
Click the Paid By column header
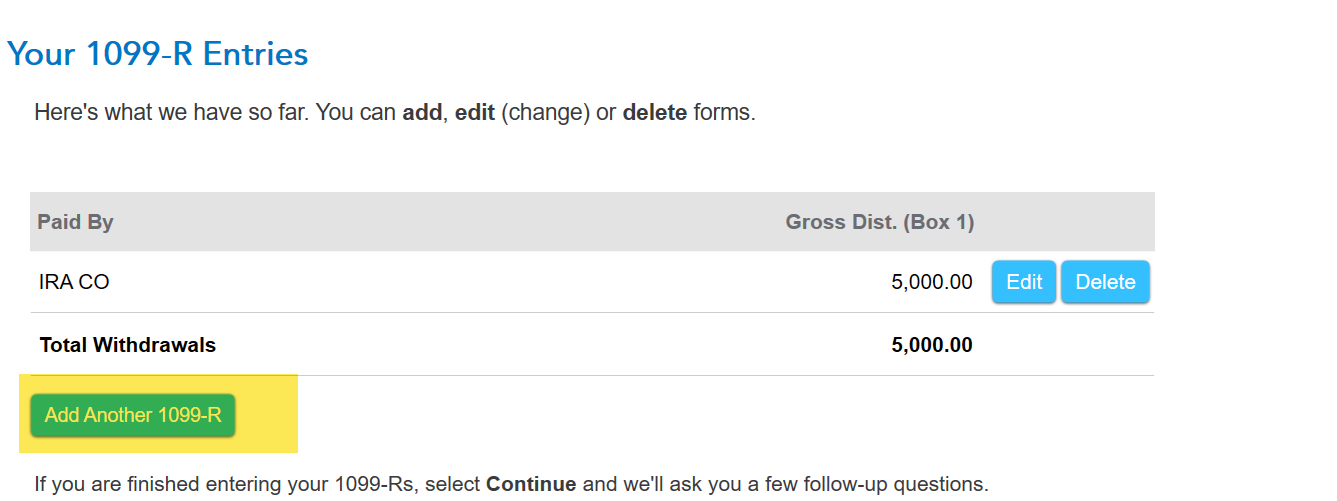[75, 222]
